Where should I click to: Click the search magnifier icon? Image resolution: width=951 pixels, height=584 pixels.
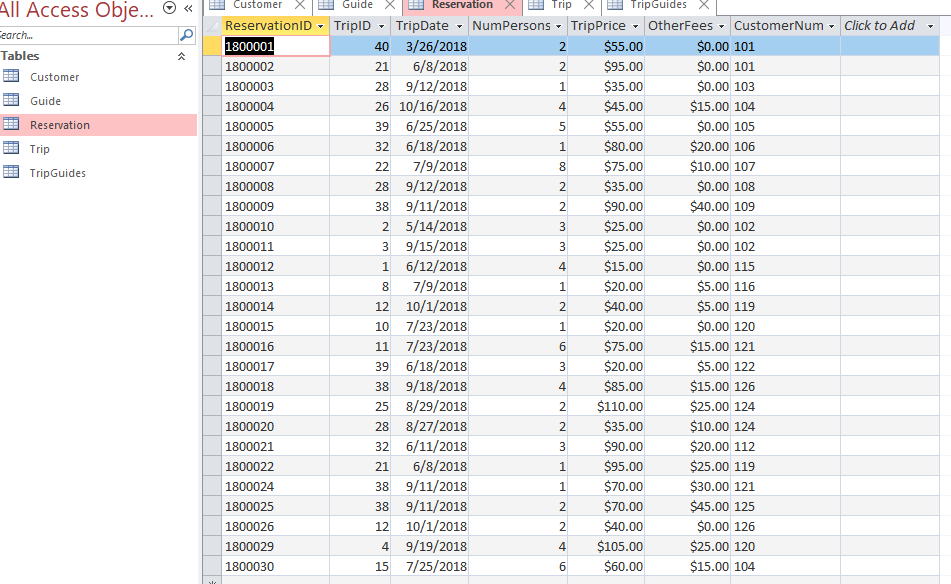(x=187, y=35)
